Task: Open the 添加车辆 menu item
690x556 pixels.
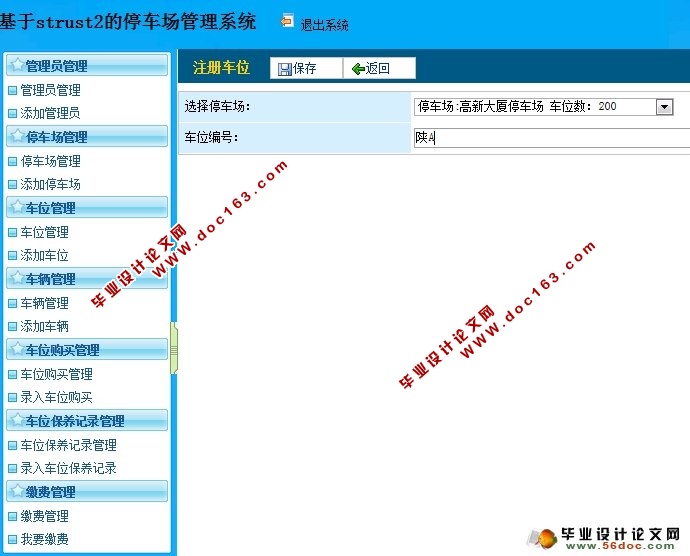Action: click(44, 326)
